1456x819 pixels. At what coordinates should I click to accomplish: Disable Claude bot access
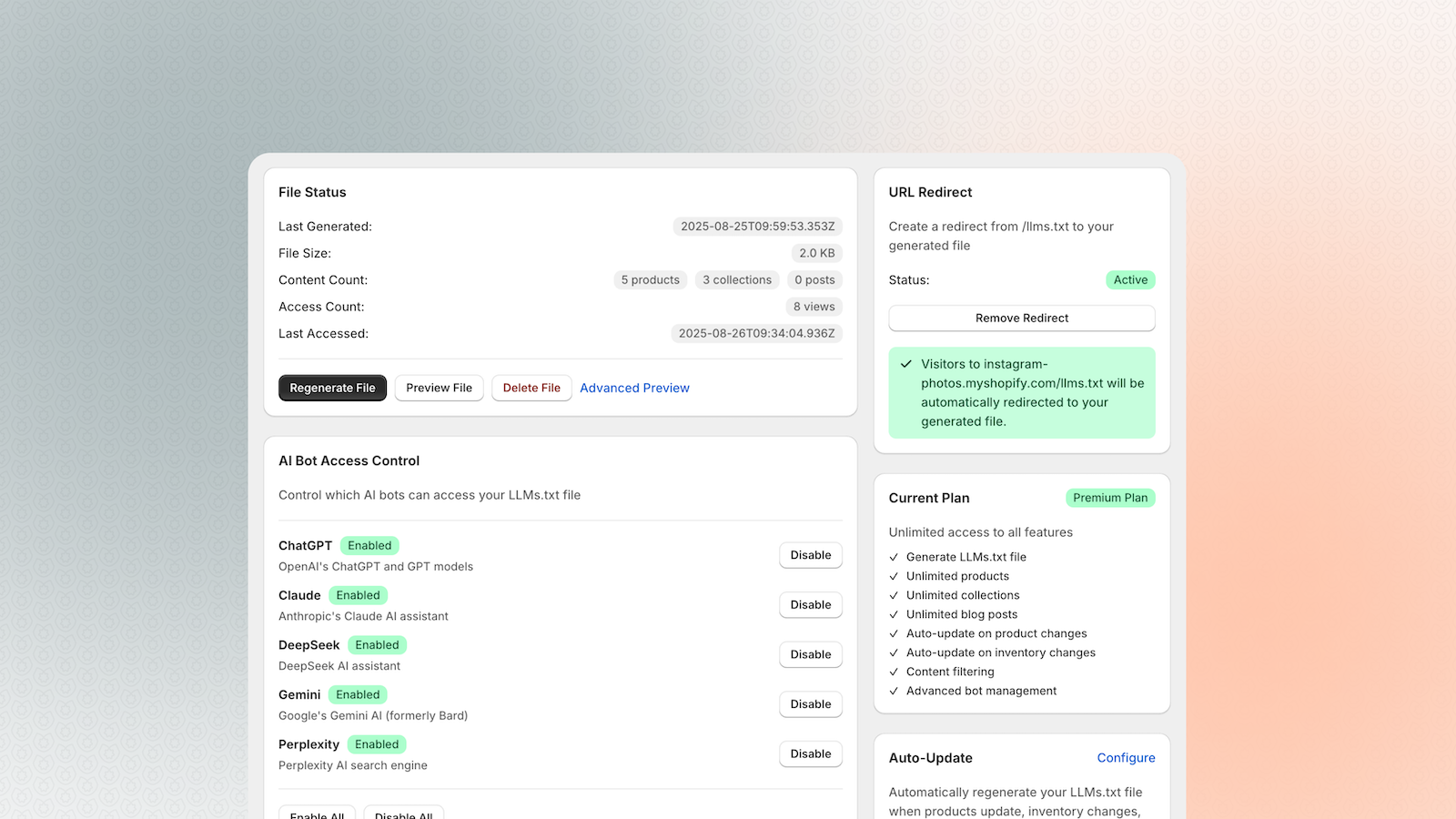coord(810,605)
